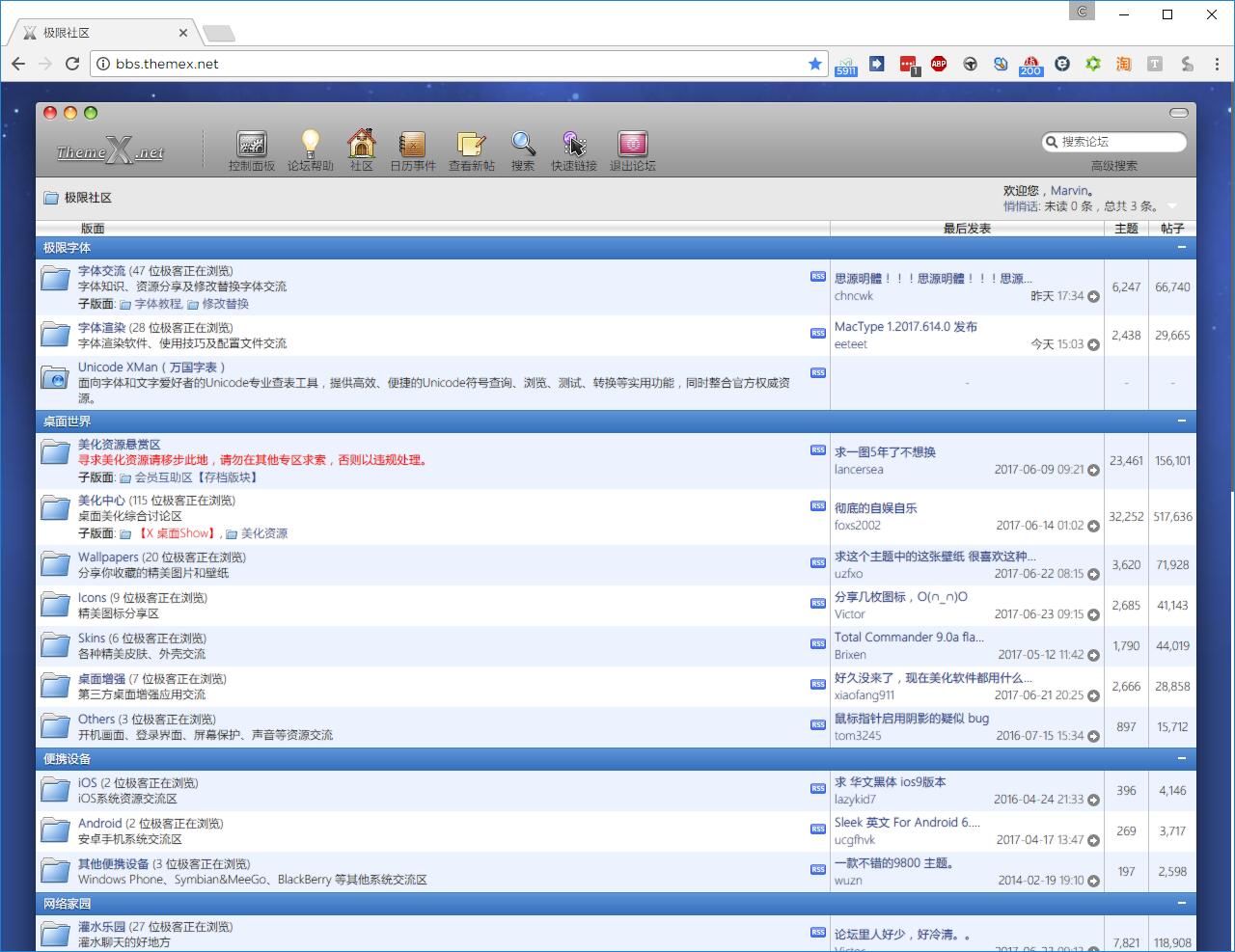Open the 其他便携设备 forum

113,864
